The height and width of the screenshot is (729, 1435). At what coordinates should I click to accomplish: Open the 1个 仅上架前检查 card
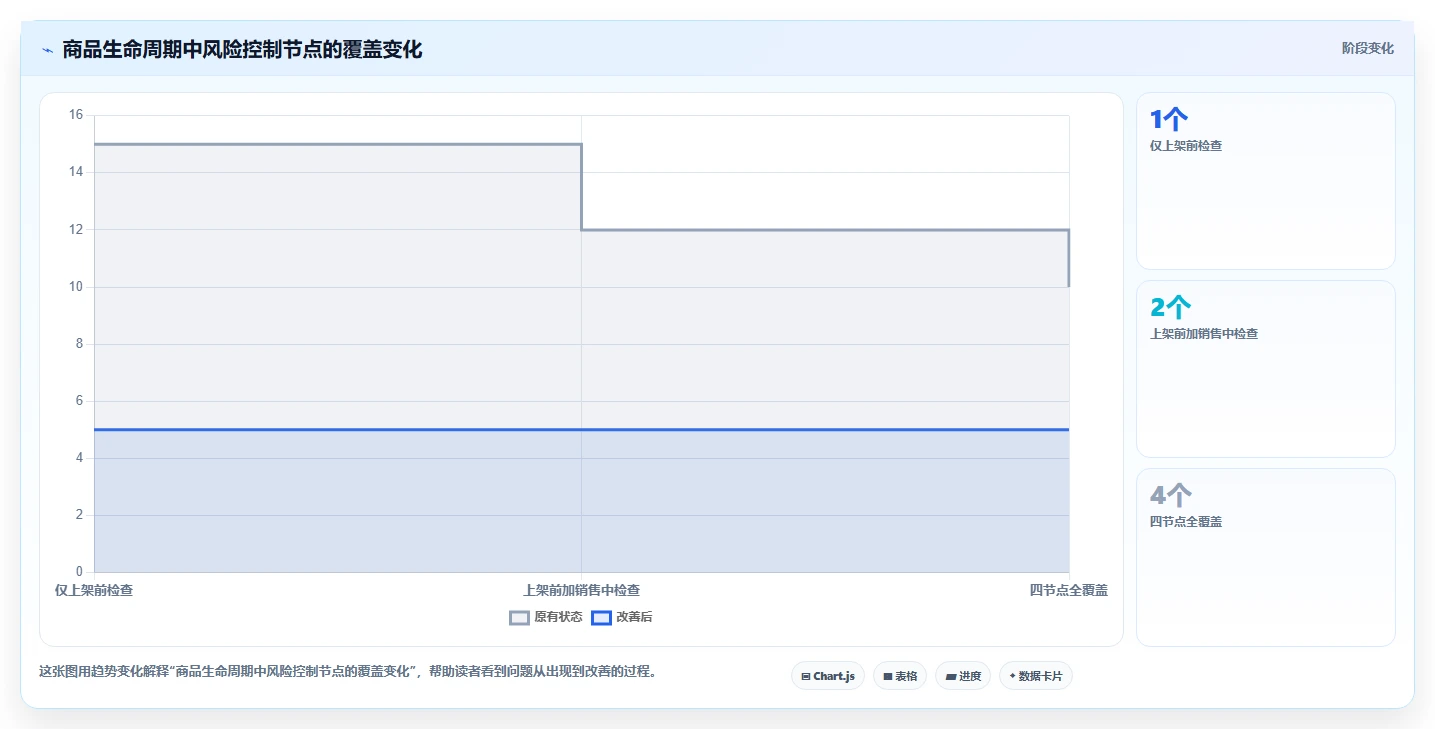coord(1265,181)
